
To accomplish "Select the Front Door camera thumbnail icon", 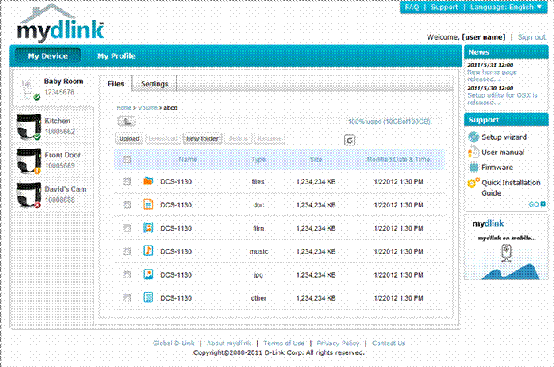I will (x=29, y=161).
